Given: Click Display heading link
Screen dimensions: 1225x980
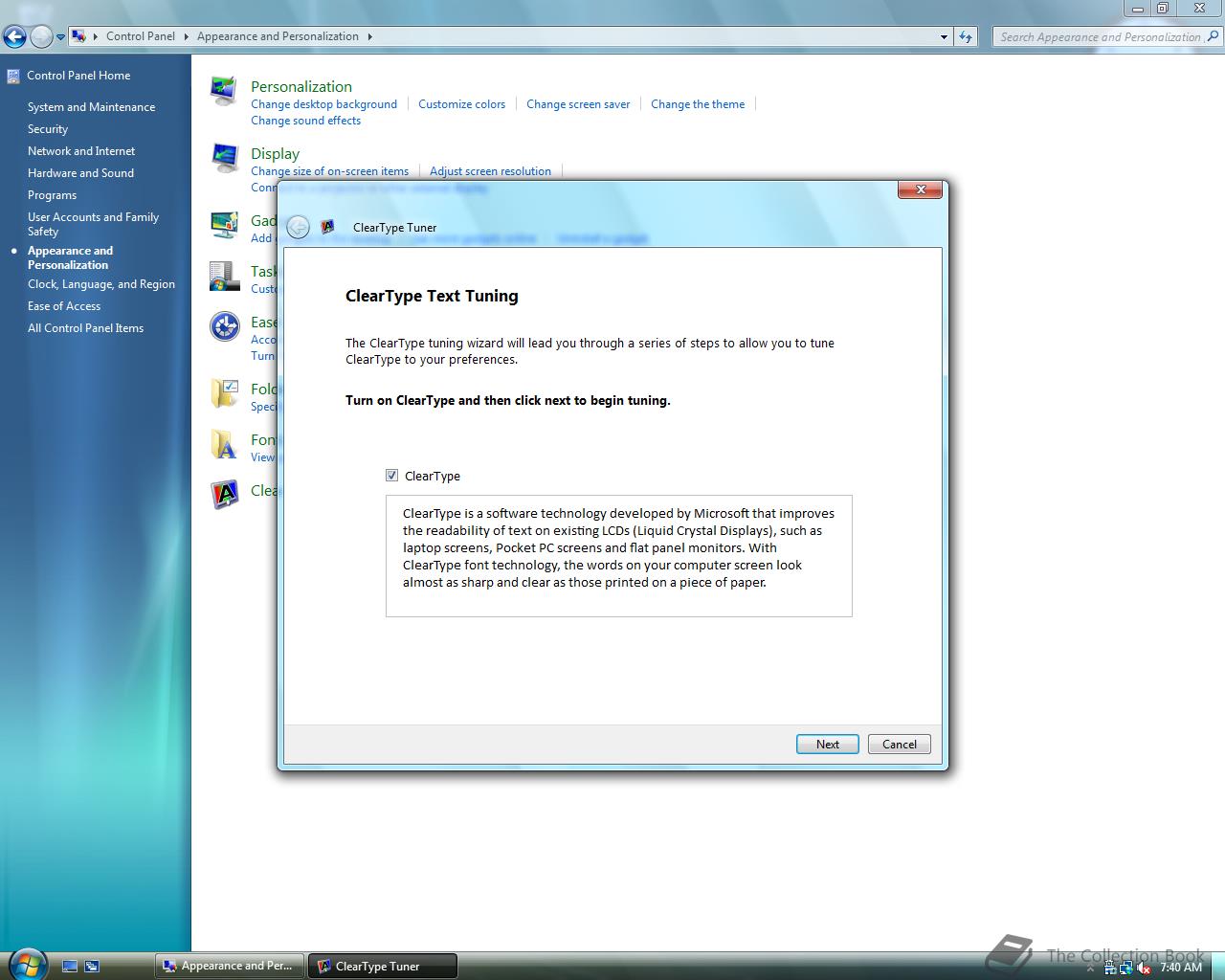Looking at the screenshot, I should tap(275, 153).
